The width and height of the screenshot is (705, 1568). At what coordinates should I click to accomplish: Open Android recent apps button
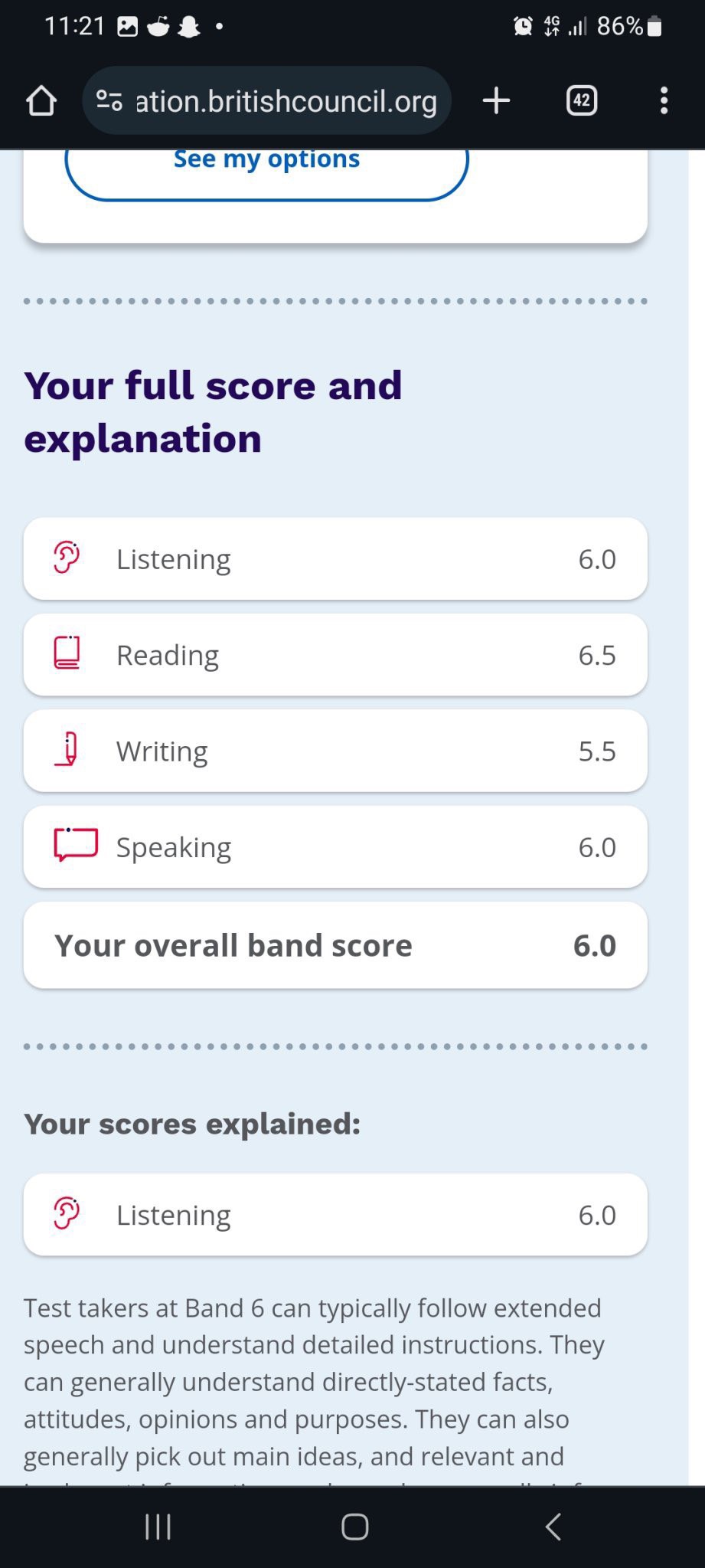point(158,1527)
